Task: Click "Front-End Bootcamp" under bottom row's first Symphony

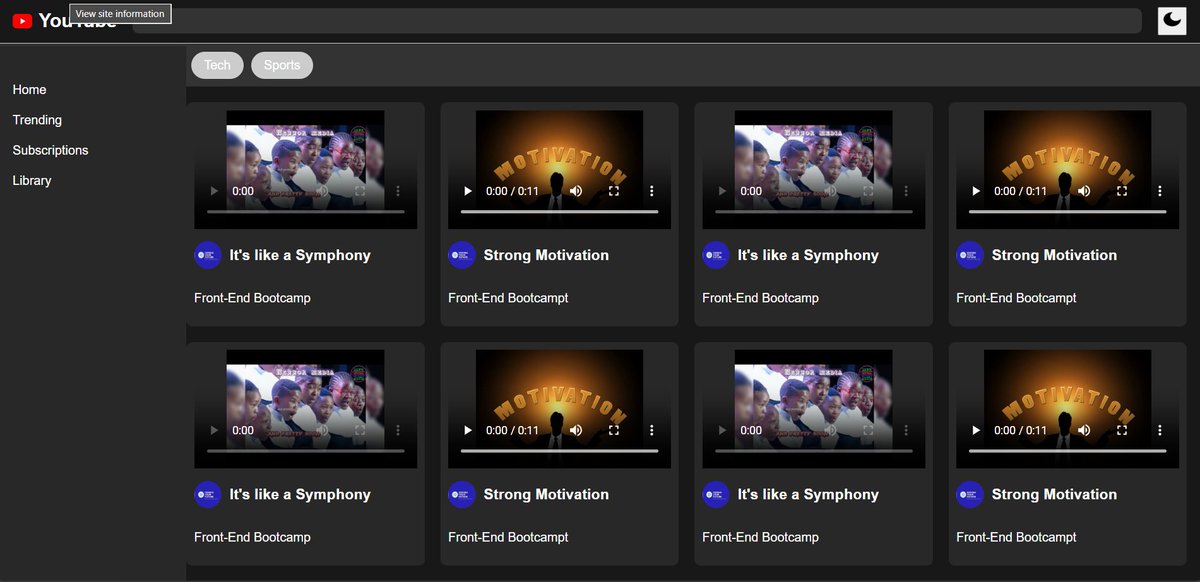Action: click(252, 537)
